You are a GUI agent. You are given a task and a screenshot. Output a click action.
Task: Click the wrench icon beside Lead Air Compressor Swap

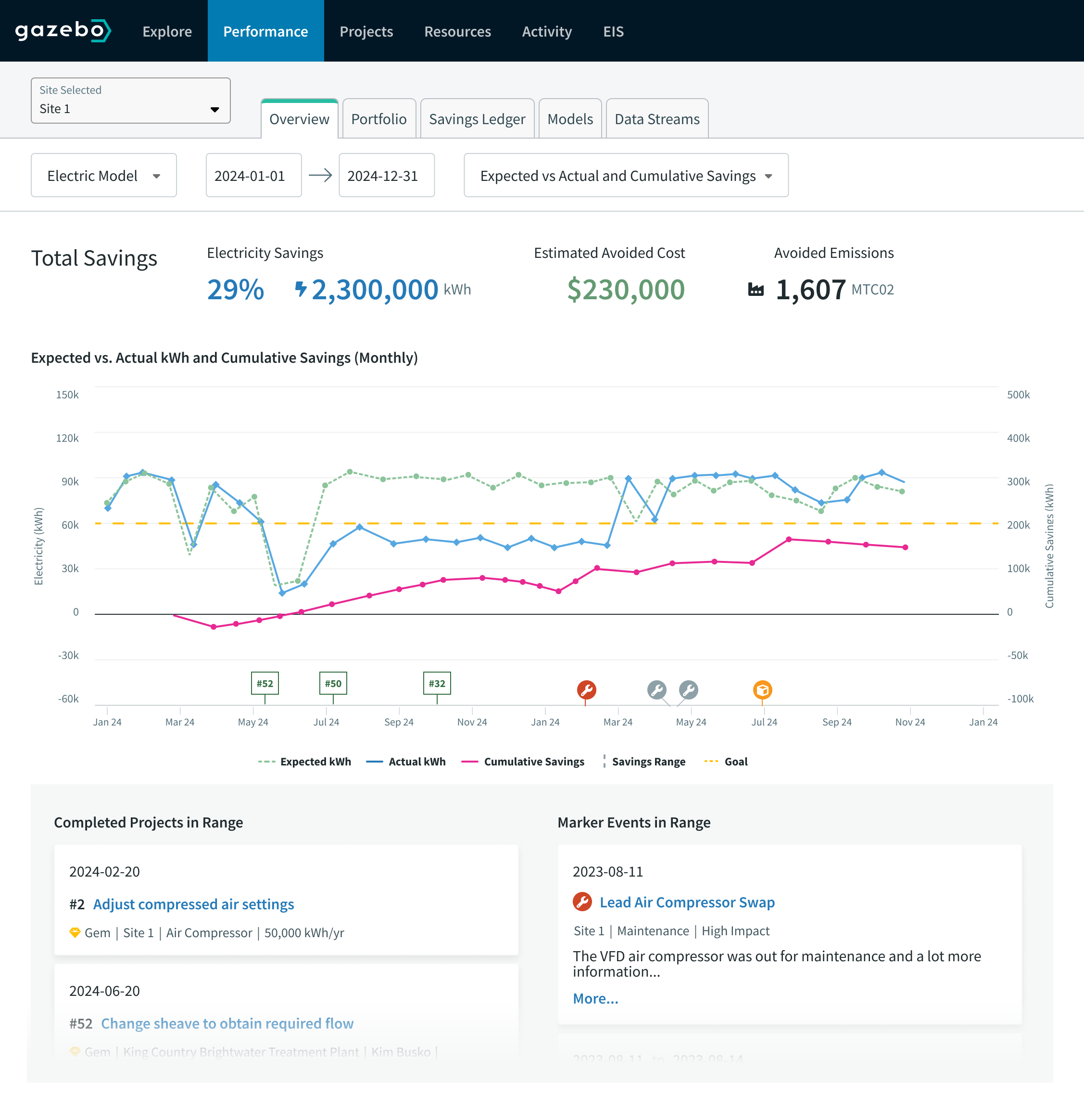click(x=582, y=902)
